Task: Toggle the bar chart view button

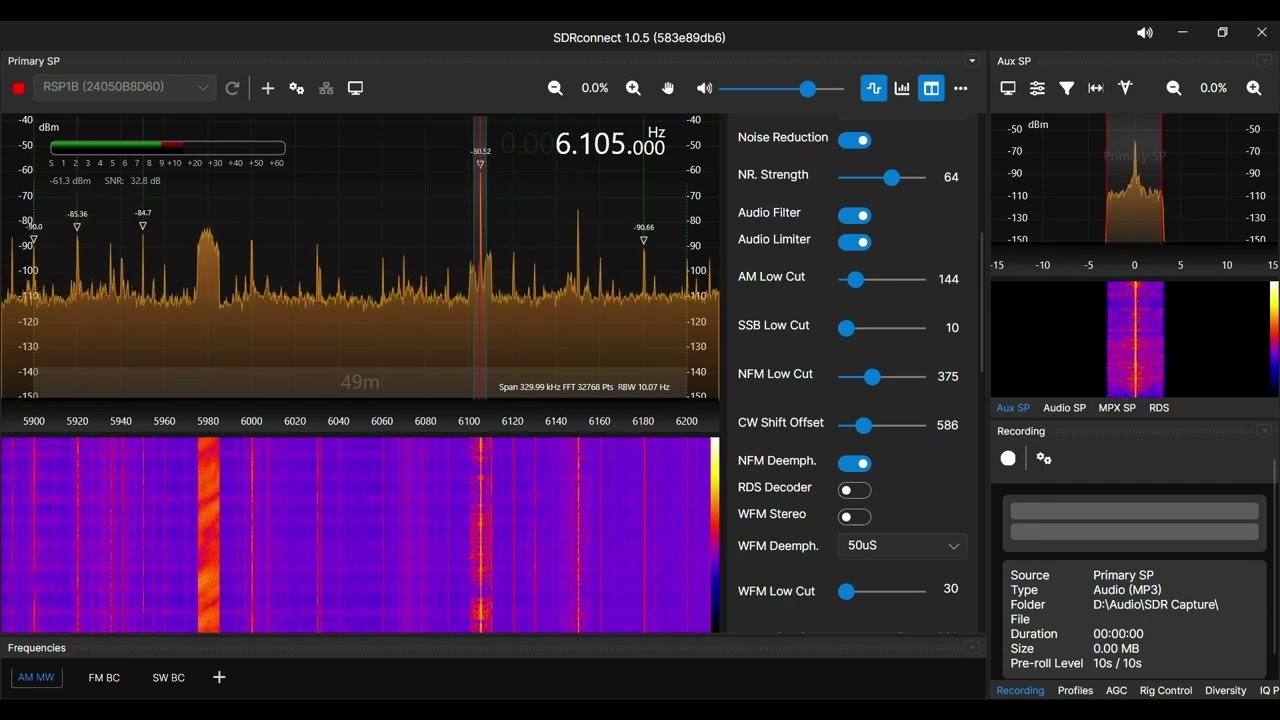Action: pyautogui.click(x=902, y=88)
